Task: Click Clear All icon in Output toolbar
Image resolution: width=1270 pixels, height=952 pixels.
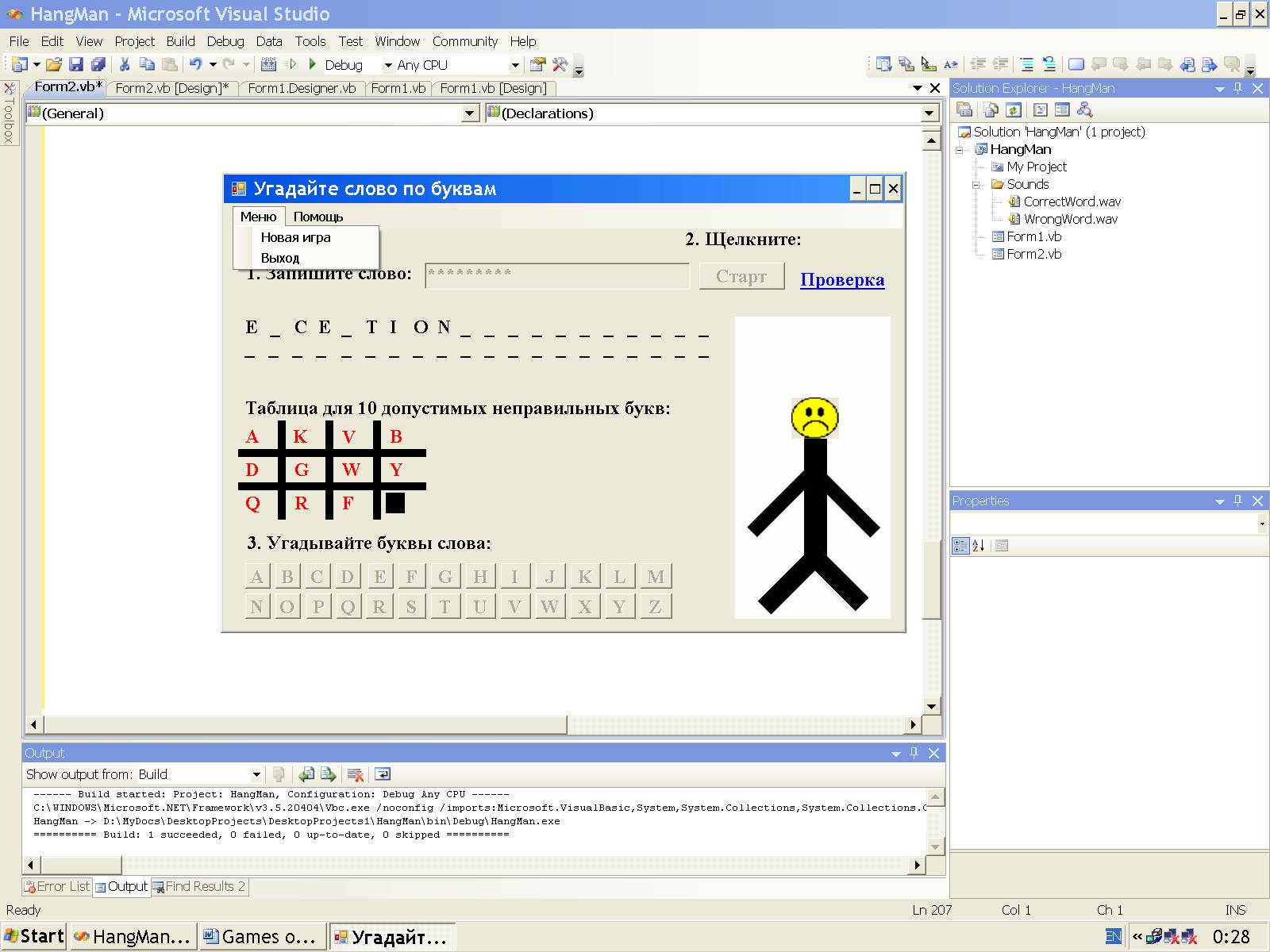Action: tap(356, 774)
